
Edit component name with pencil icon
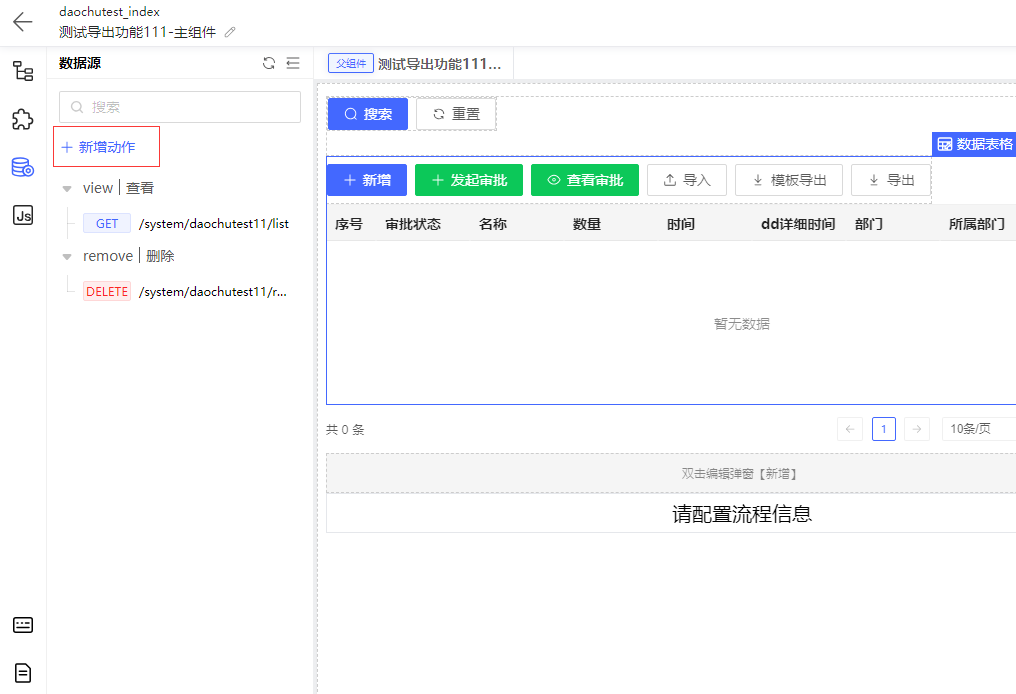coord(230,32)
